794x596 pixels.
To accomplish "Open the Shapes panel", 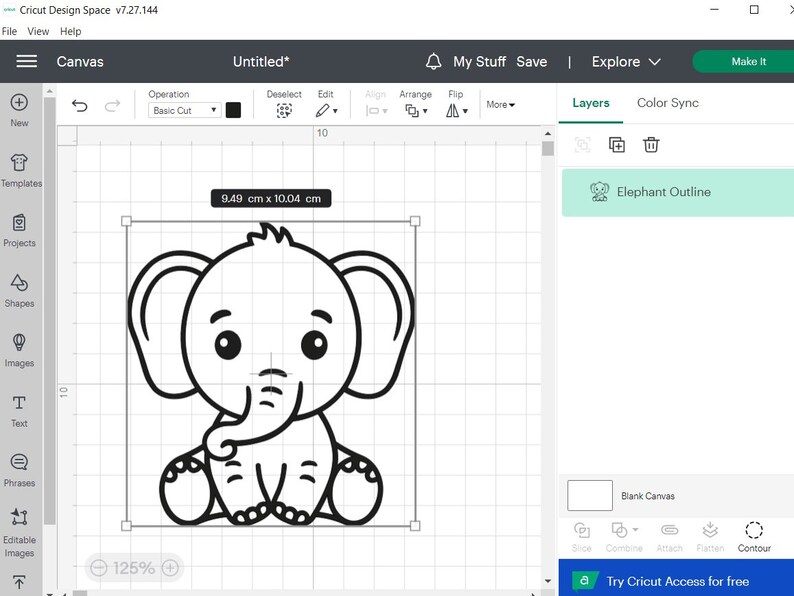I will pyautogui.click(x=19, y=291).
